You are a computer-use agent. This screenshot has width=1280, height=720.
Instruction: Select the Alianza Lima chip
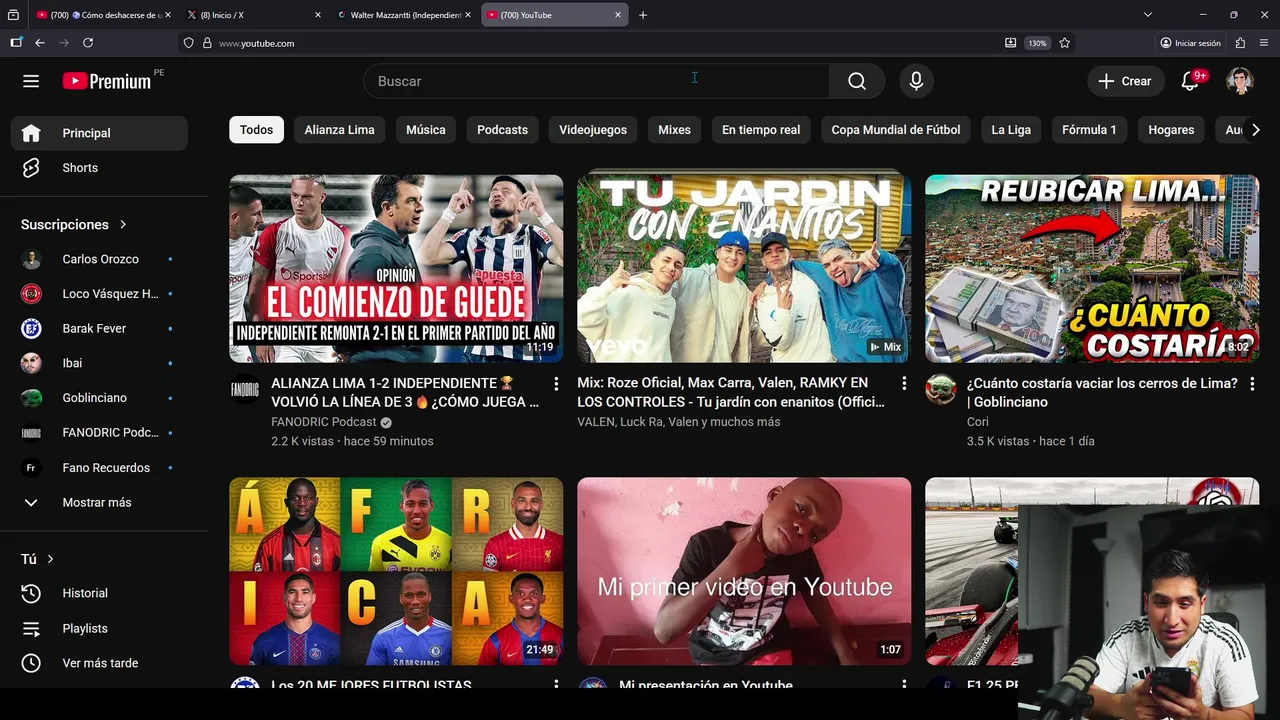point(339,130)
